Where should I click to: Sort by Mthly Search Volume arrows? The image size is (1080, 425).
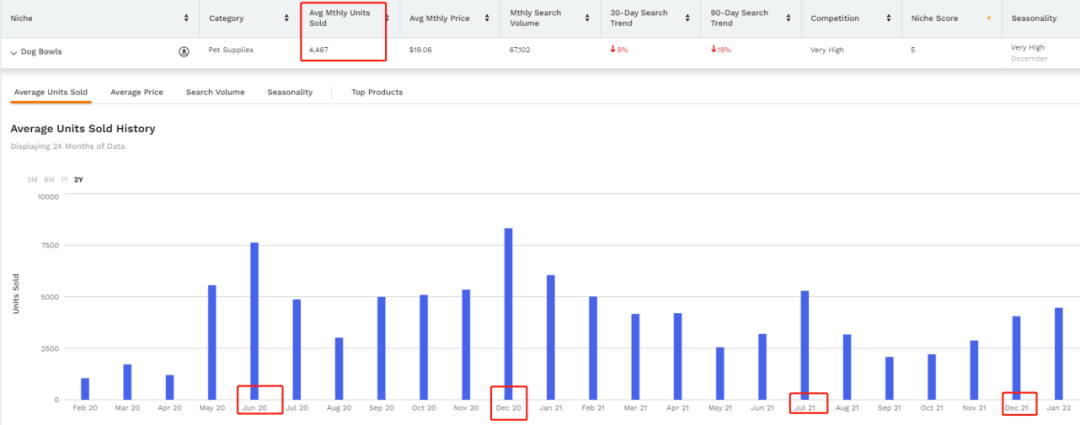point(587,19)
